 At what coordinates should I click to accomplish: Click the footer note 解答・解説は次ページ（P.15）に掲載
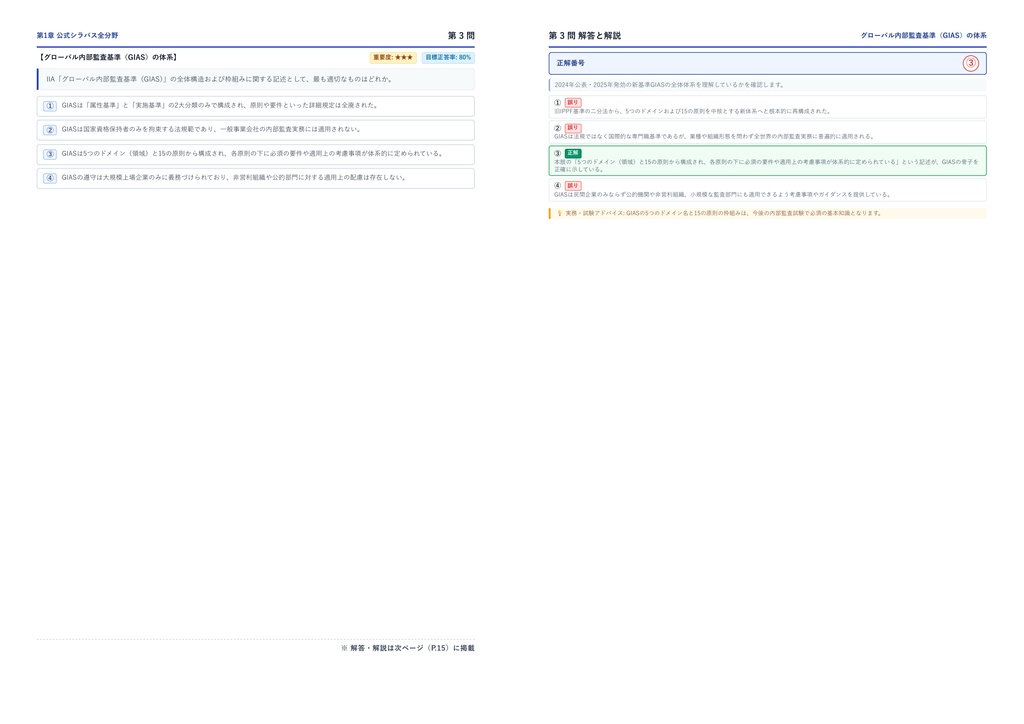408,648
